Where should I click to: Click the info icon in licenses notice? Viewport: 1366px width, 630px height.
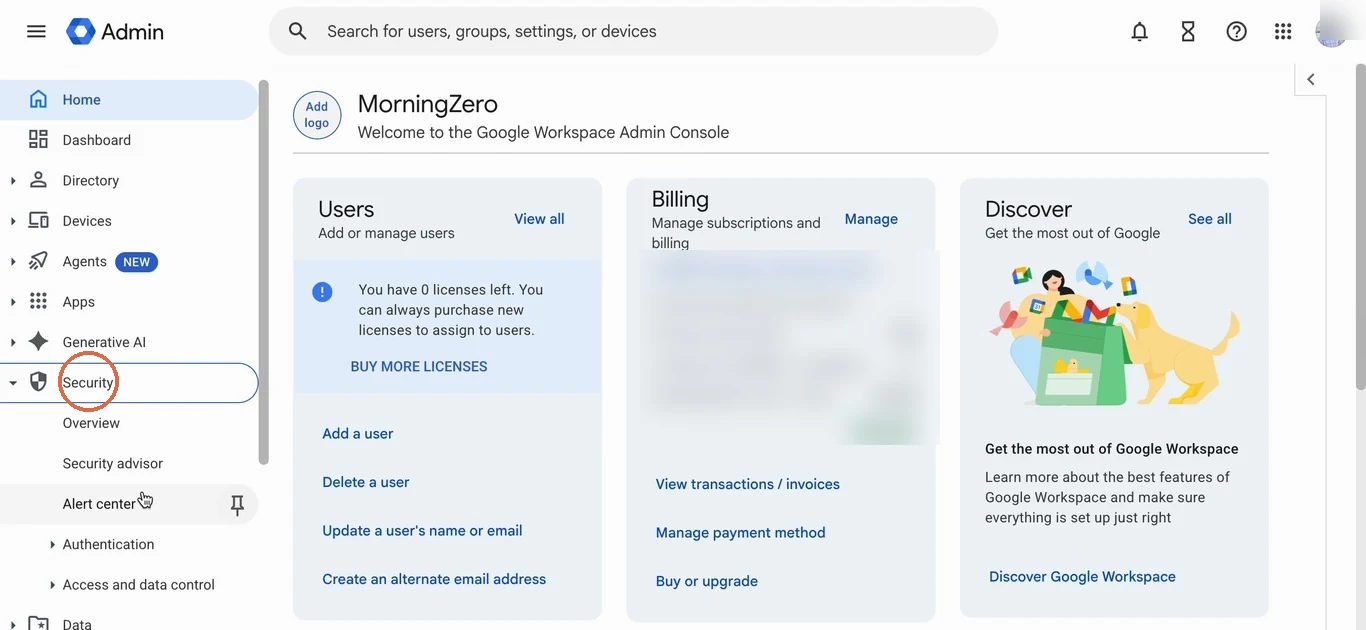(x=322, y=292)
